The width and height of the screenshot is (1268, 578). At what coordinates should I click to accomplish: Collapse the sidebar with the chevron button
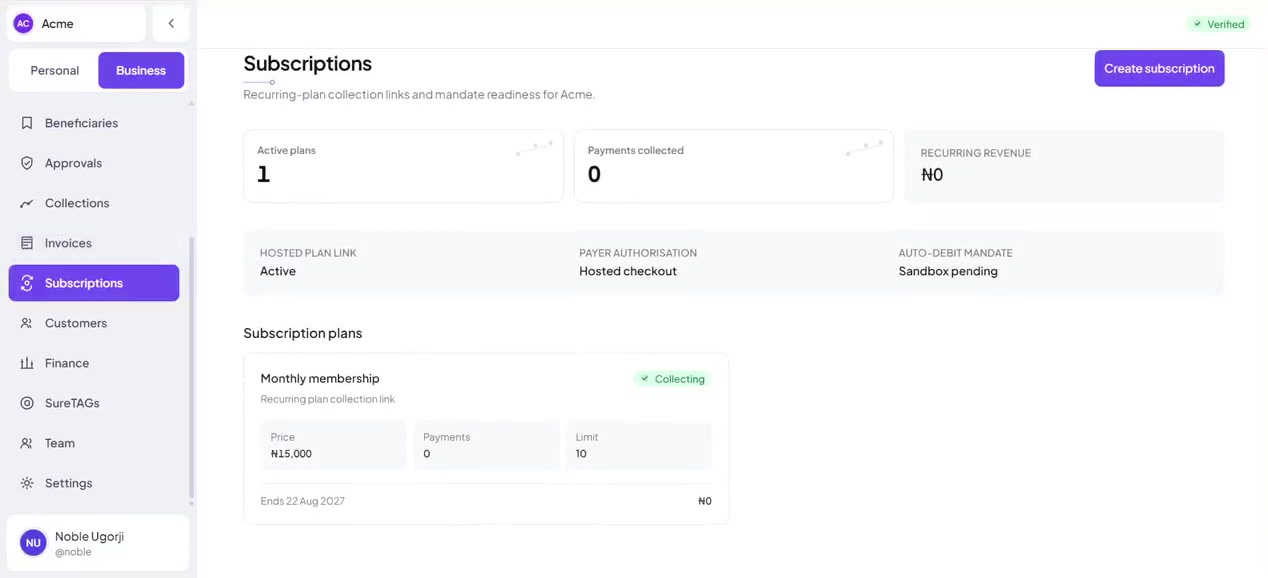[x=171, y=23]
